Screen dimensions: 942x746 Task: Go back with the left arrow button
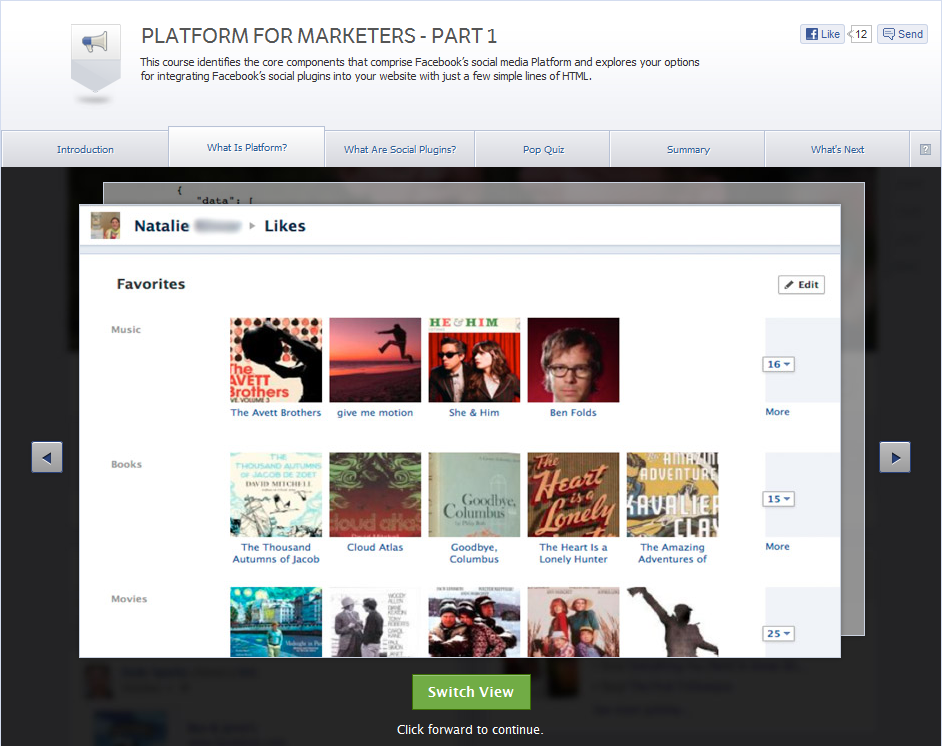pos(47,457)
